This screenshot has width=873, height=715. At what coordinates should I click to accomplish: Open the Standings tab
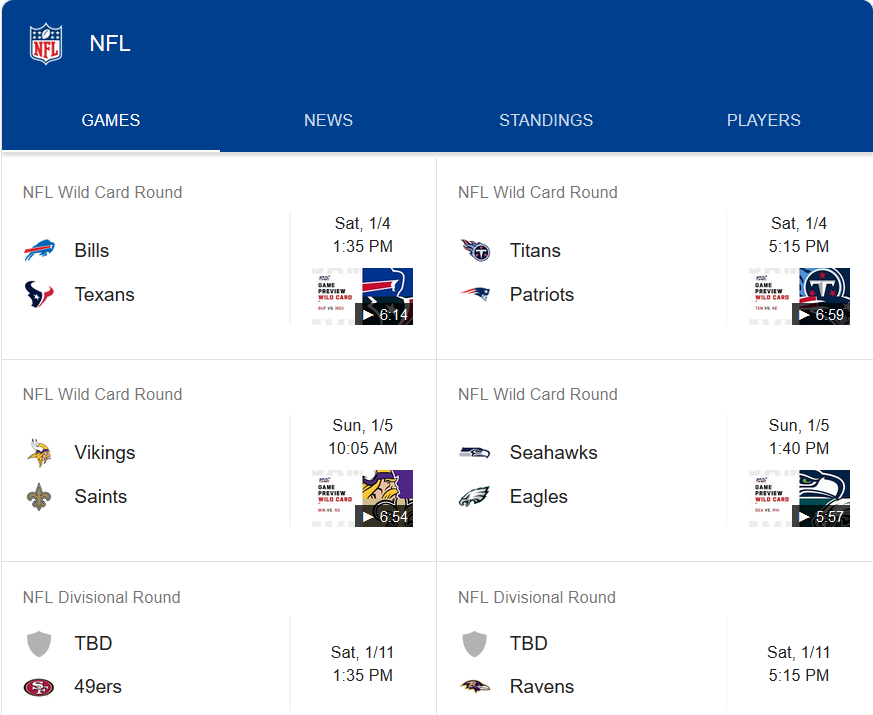[546, 120]
